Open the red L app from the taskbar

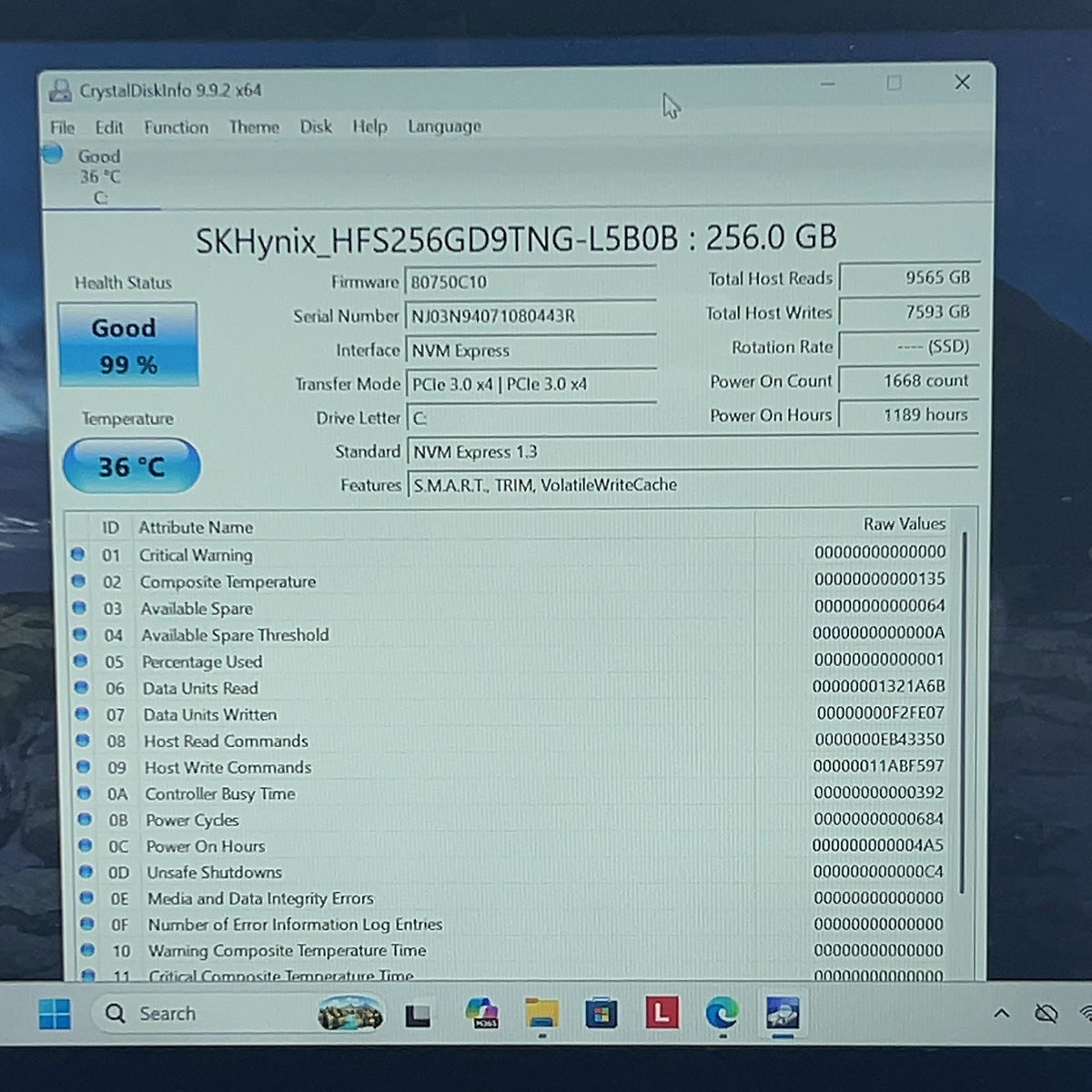coord(662,1013)
